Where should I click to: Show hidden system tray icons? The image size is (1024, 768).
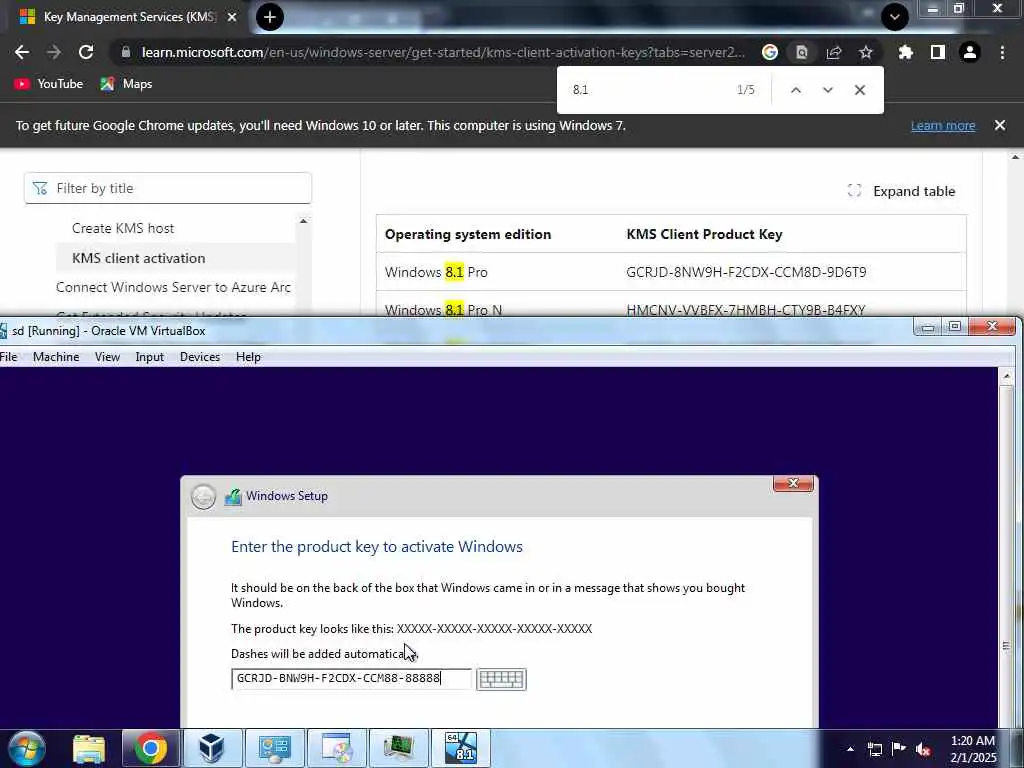850,749
